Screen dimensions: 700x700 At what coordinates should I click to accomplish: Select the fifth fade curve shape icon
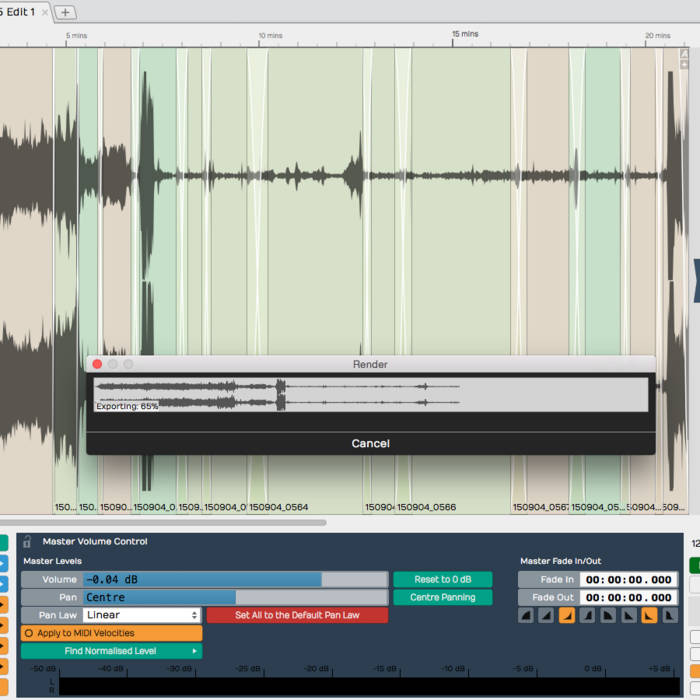click(608, 616)
